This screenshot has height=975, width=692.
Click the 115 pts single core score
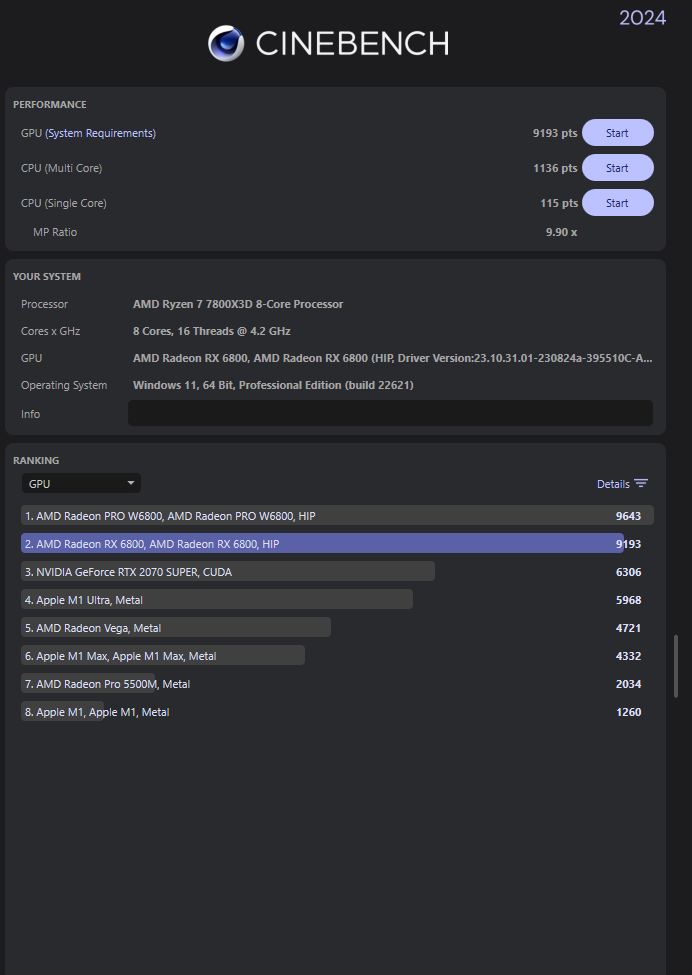559,203
